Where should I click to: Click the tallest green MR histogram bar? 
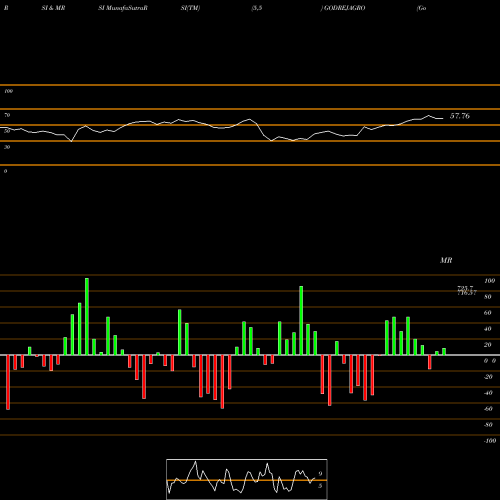pyautogui.click(x=87, y=316)
